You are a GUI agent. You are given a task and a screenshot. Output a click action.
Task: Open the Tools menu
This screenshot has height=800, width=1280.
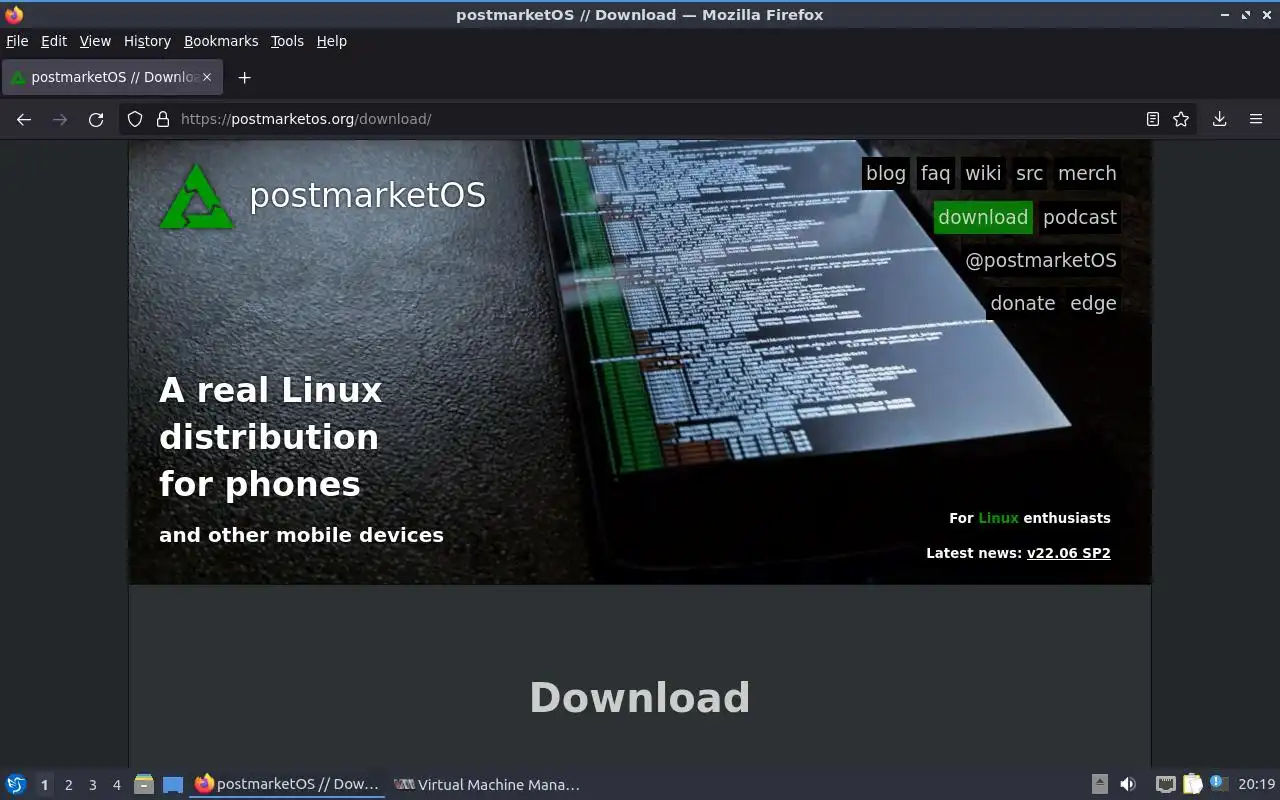click(287, 41)
